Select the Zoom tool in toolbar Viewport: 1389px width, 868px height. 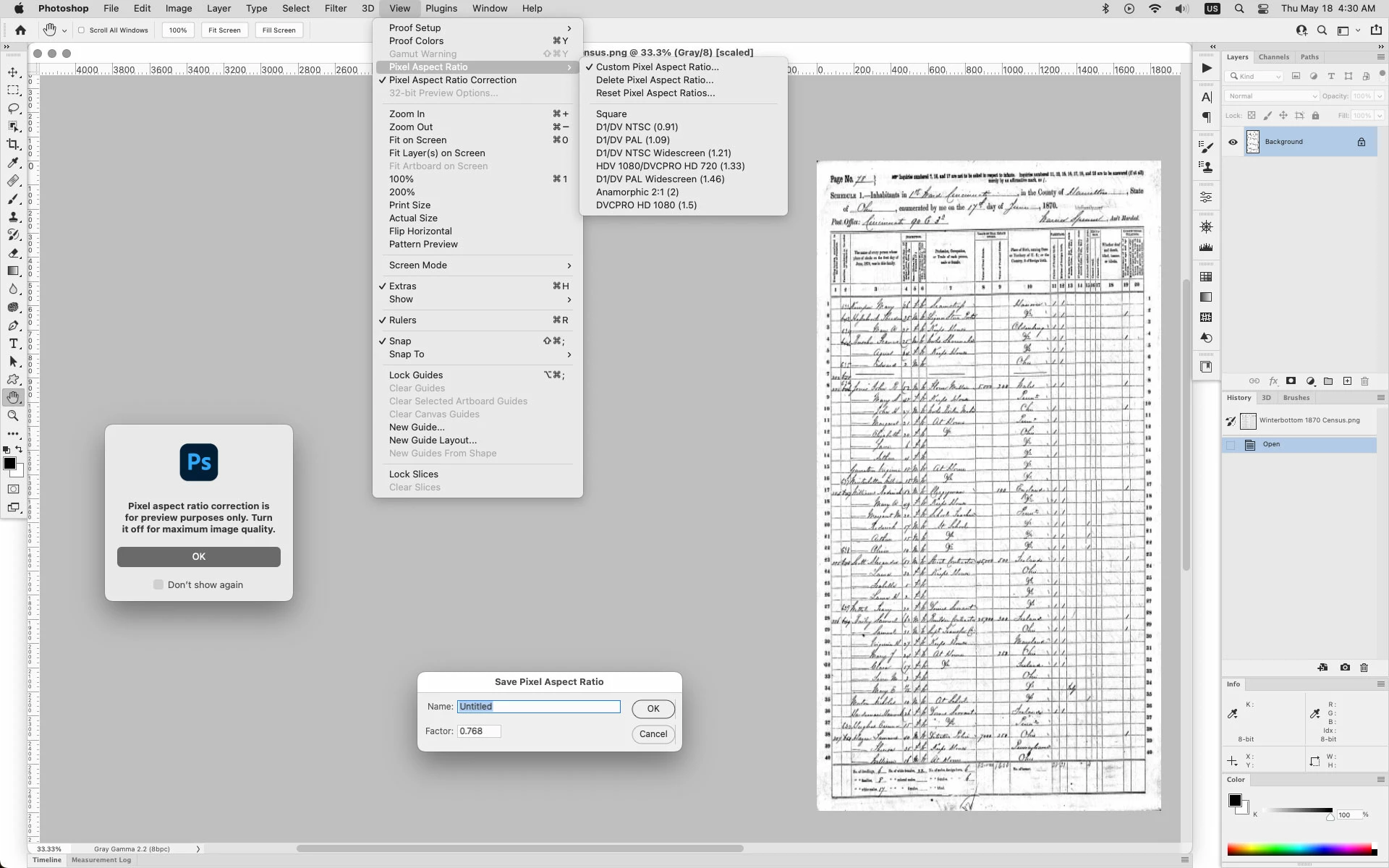coord(13,416)
